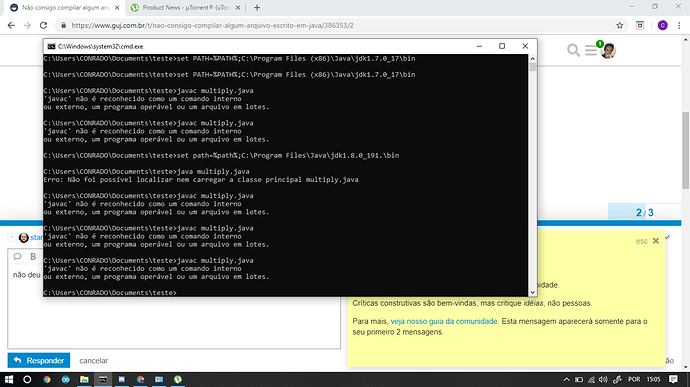Open the forum hamburger menu icon
The image size is (690, 387).
click(591, 51)
